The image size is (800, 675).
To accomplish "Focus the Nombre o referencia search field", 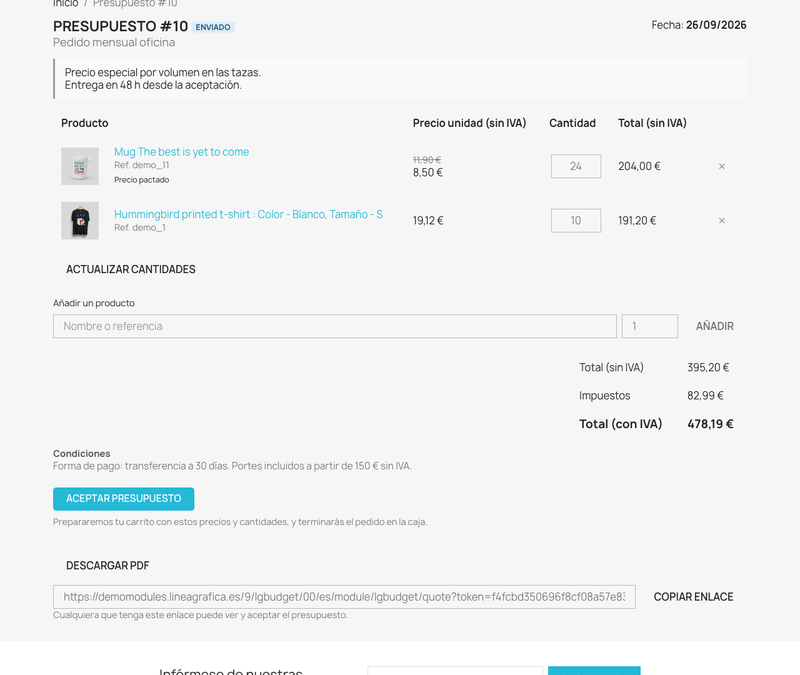I will [x=335, y=326].
